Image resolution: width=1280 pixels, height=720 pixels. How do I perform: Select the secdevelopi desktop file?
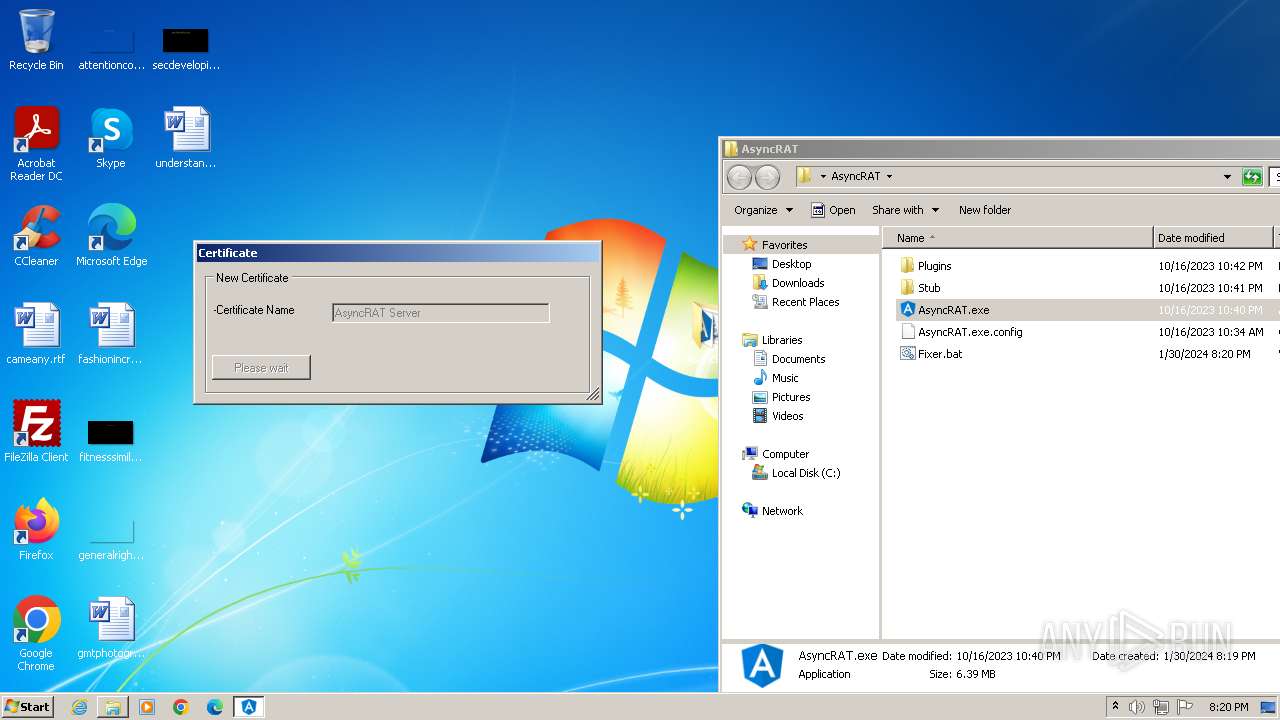186,48
